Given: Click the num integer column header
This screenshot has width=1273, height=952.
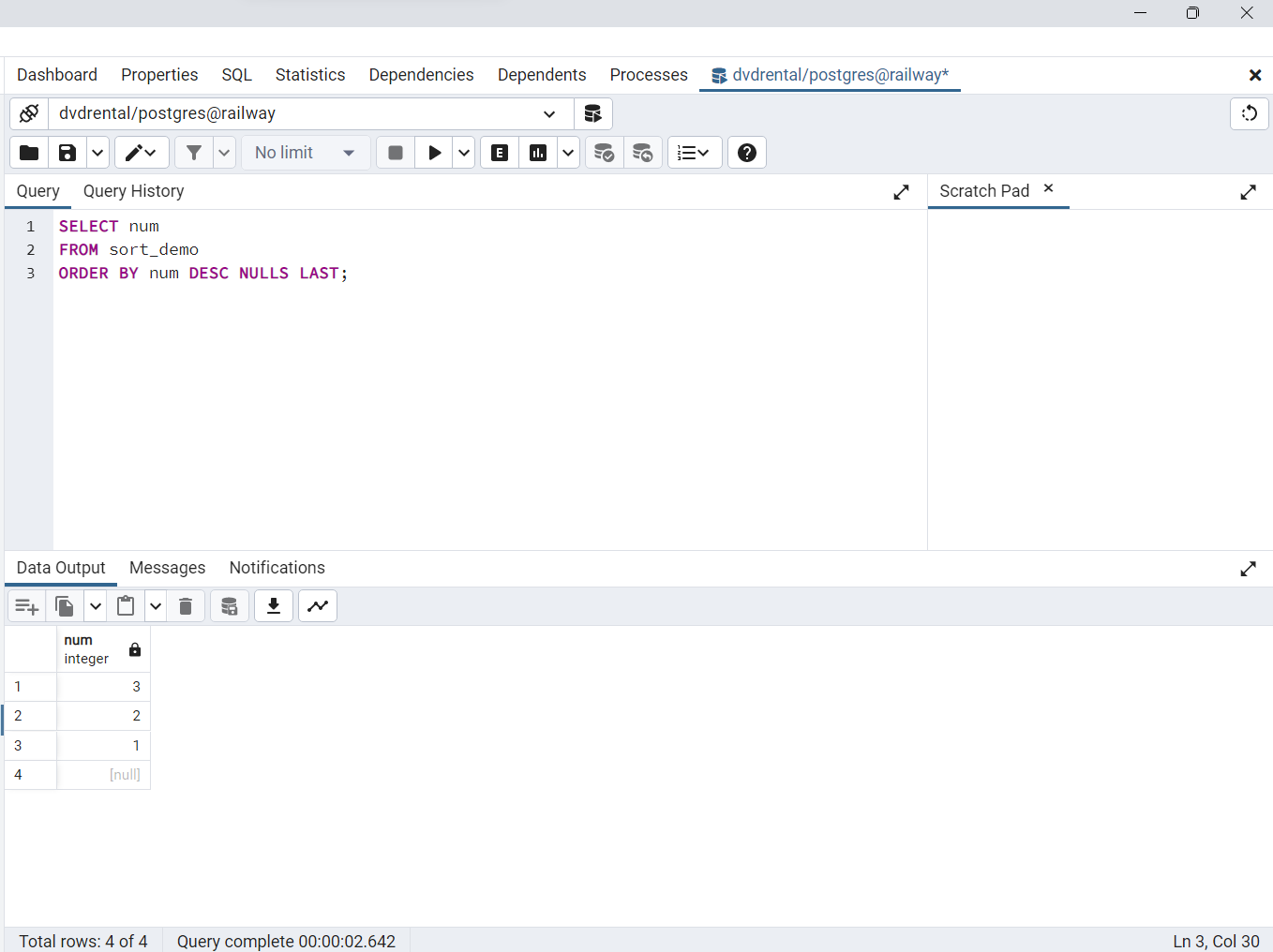Looking at the screenshot, I should click(103, 649).
